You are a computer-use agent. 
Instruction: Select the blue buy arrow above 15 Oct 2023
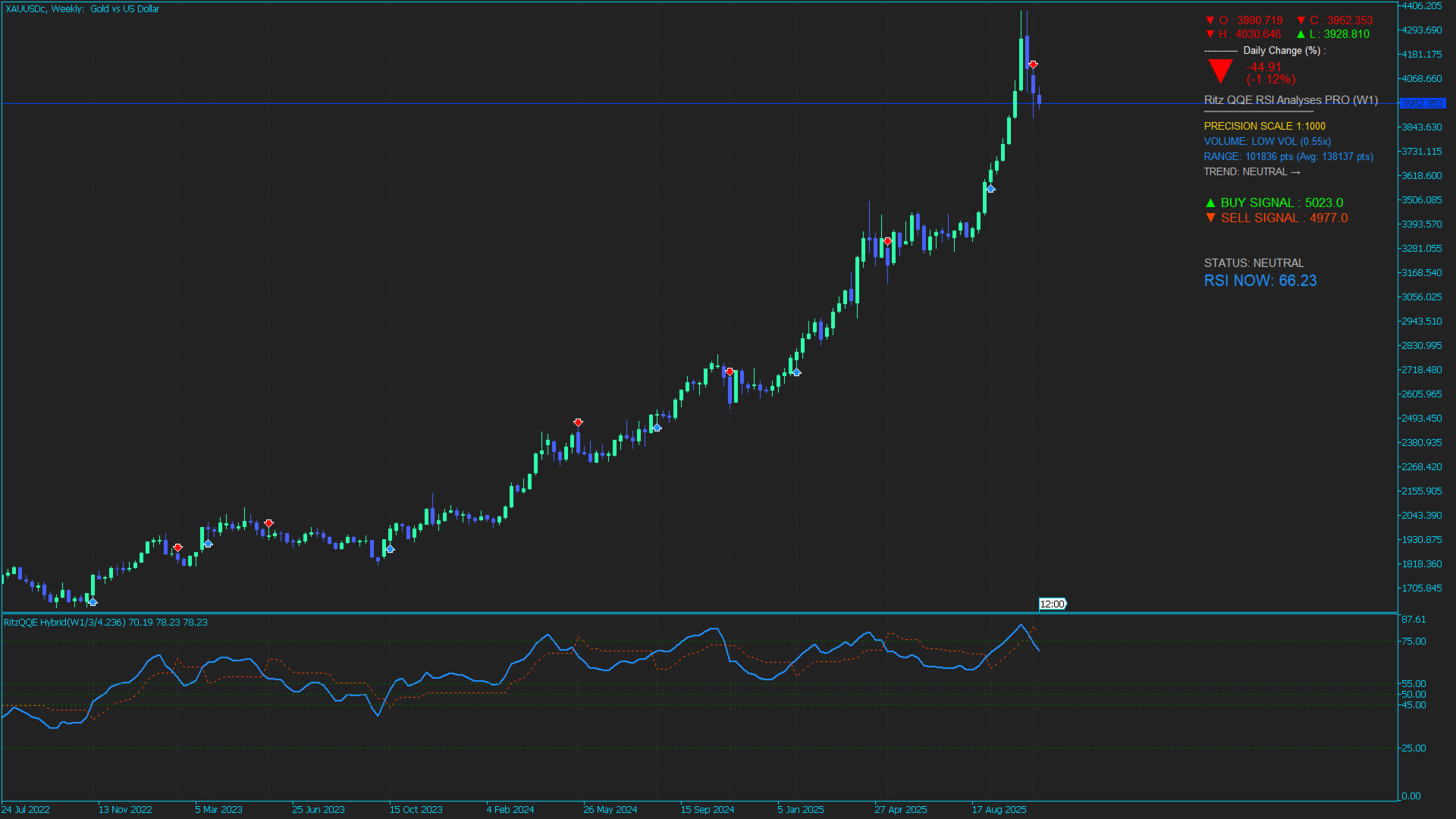(390, 549)
